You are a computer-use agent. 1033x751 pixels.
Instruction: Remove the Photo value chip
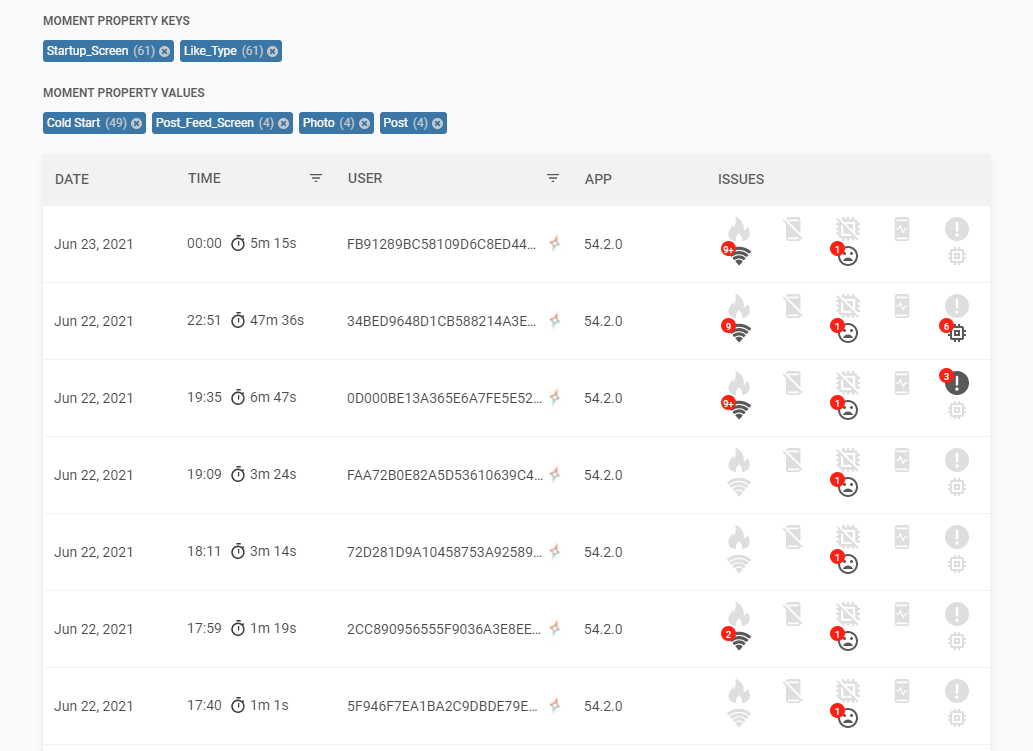coord(364,123)
